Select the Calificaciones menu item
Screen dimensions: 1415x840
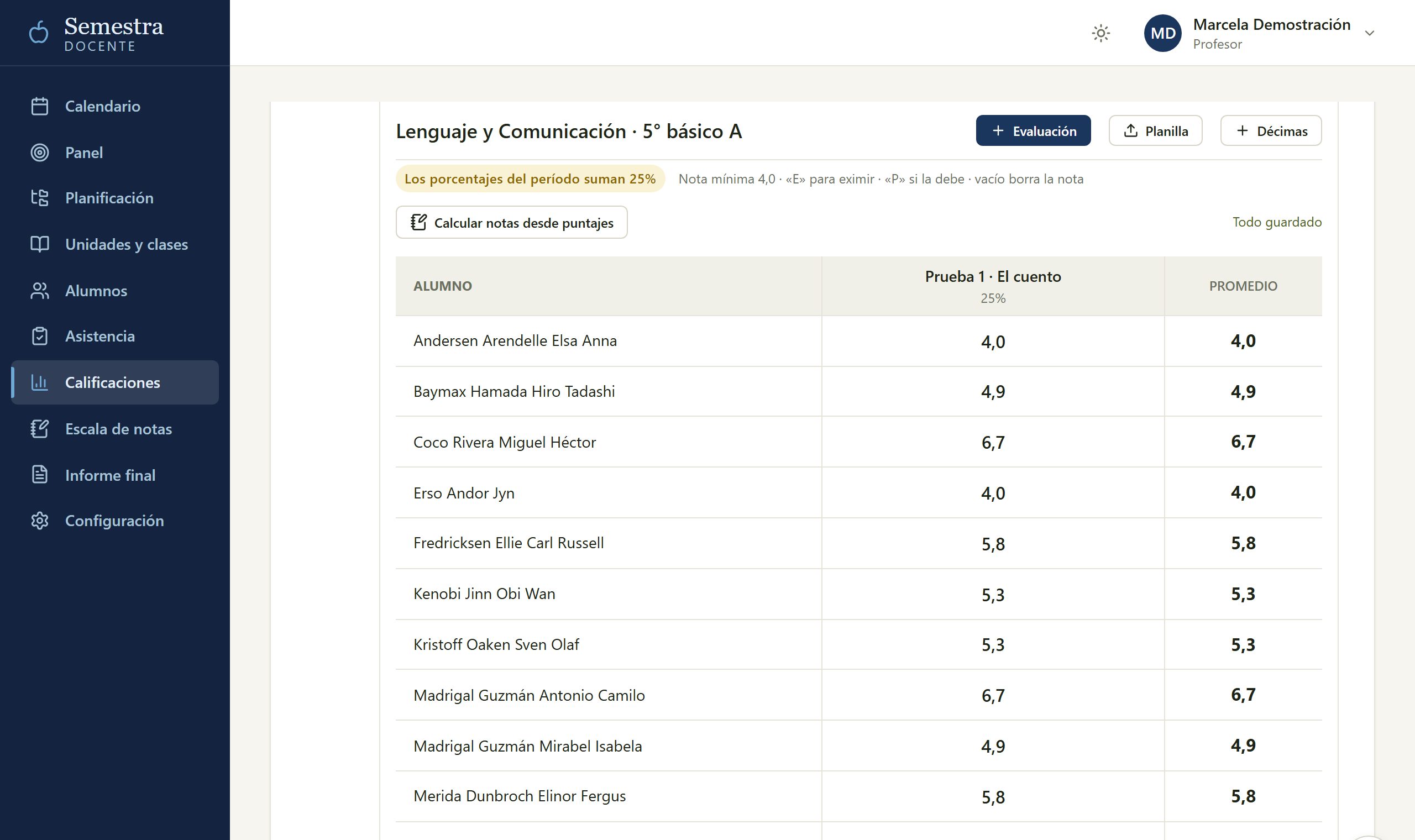[115, 382]
